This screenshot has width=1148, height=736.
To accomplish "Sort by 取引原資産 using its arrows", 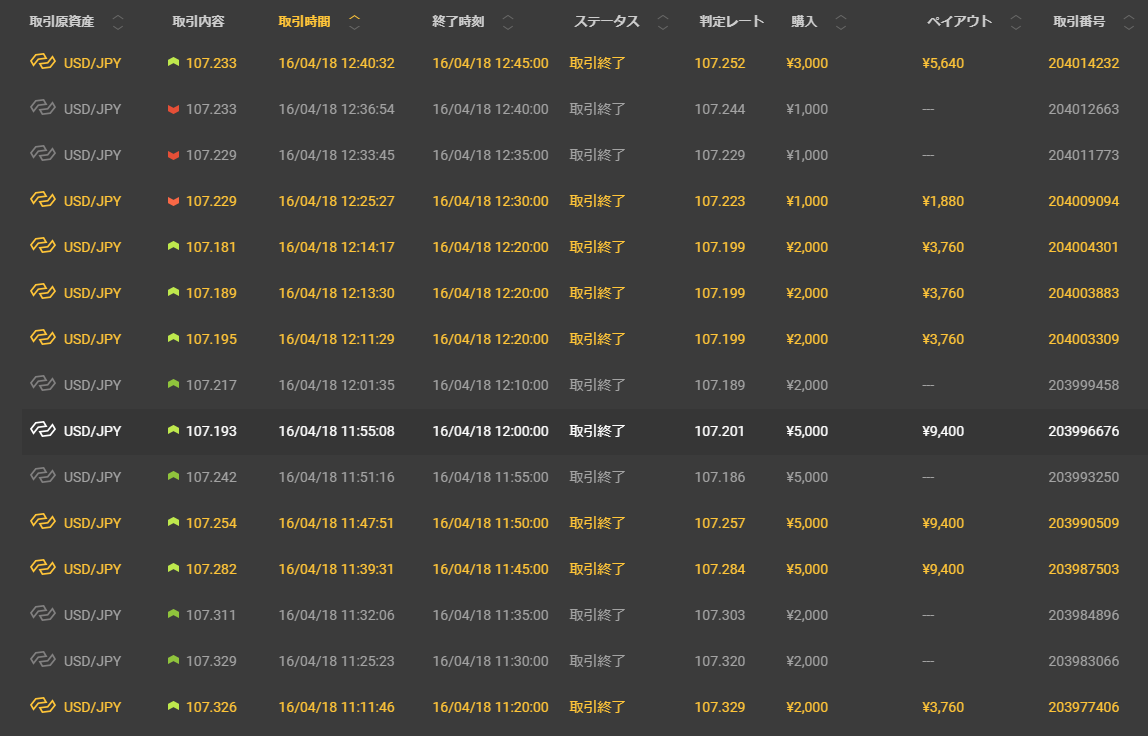I will pos(119,22).
